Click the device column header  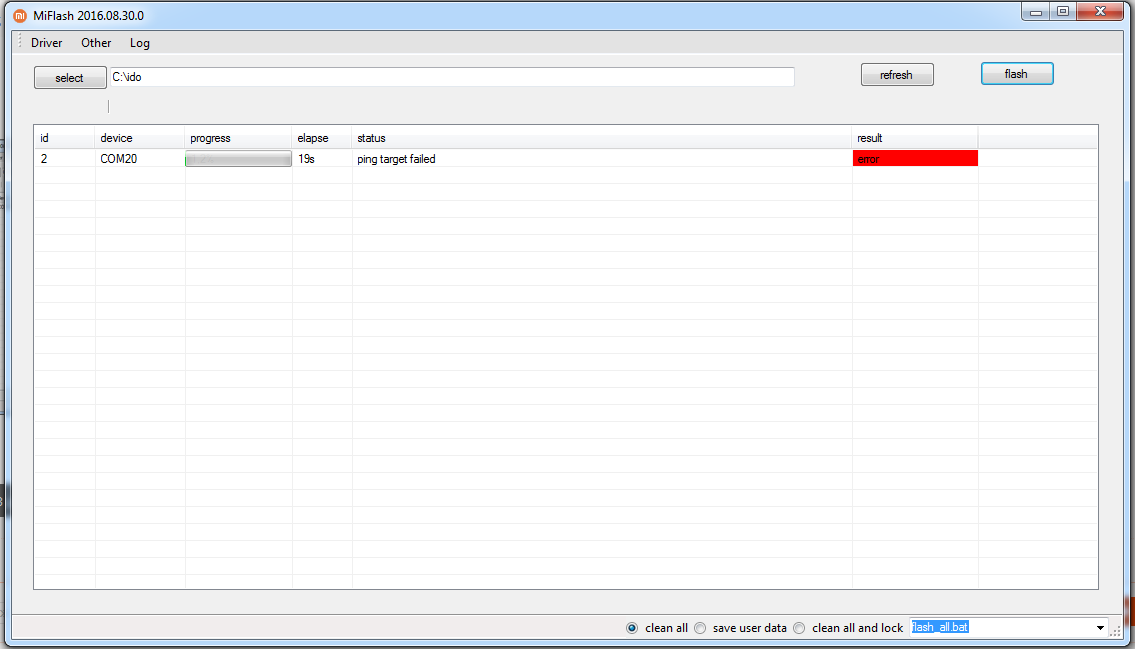139,138
